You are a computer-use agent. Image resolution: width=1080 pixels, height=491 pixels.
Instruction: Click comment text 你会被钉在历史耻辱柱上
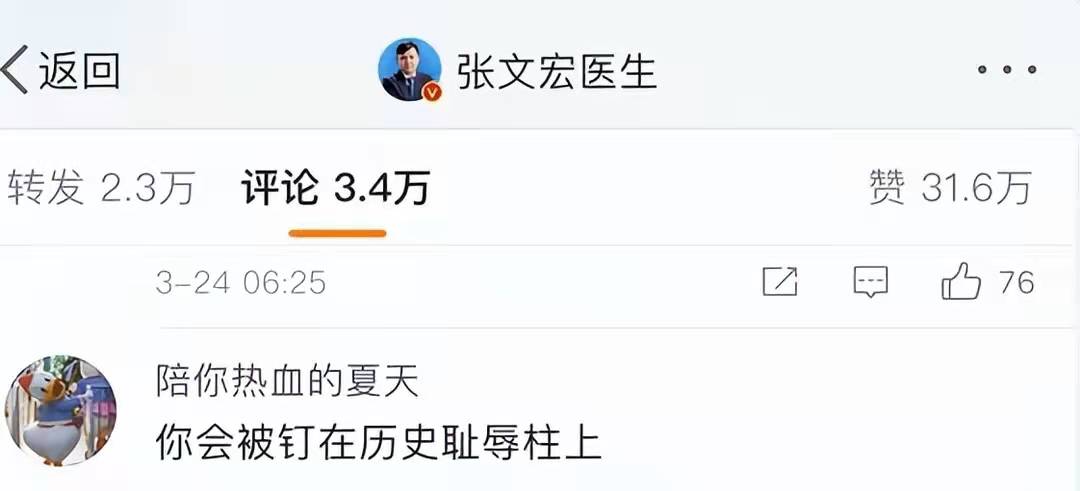pos(379,442)
